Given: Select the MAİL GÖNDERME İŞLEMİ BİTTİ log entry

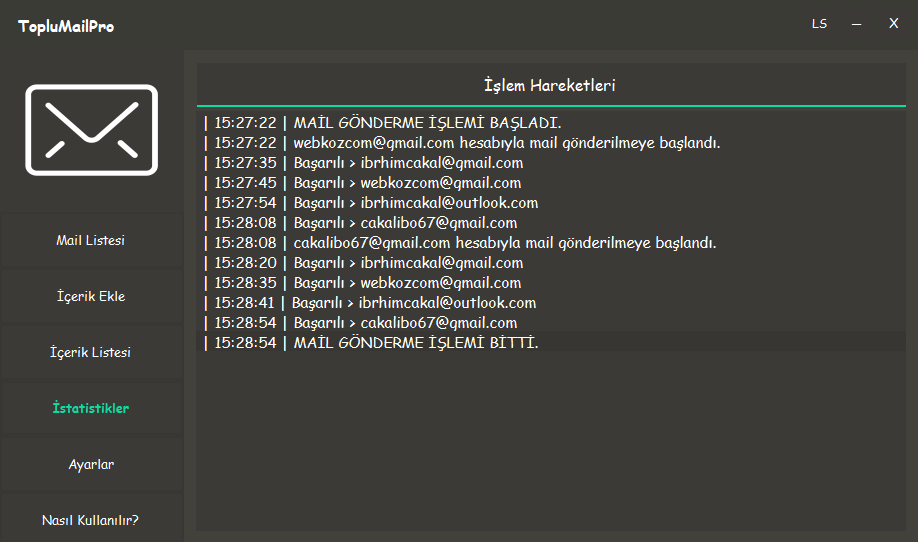Looking at the screenshot, I should (x=370, y=343).
